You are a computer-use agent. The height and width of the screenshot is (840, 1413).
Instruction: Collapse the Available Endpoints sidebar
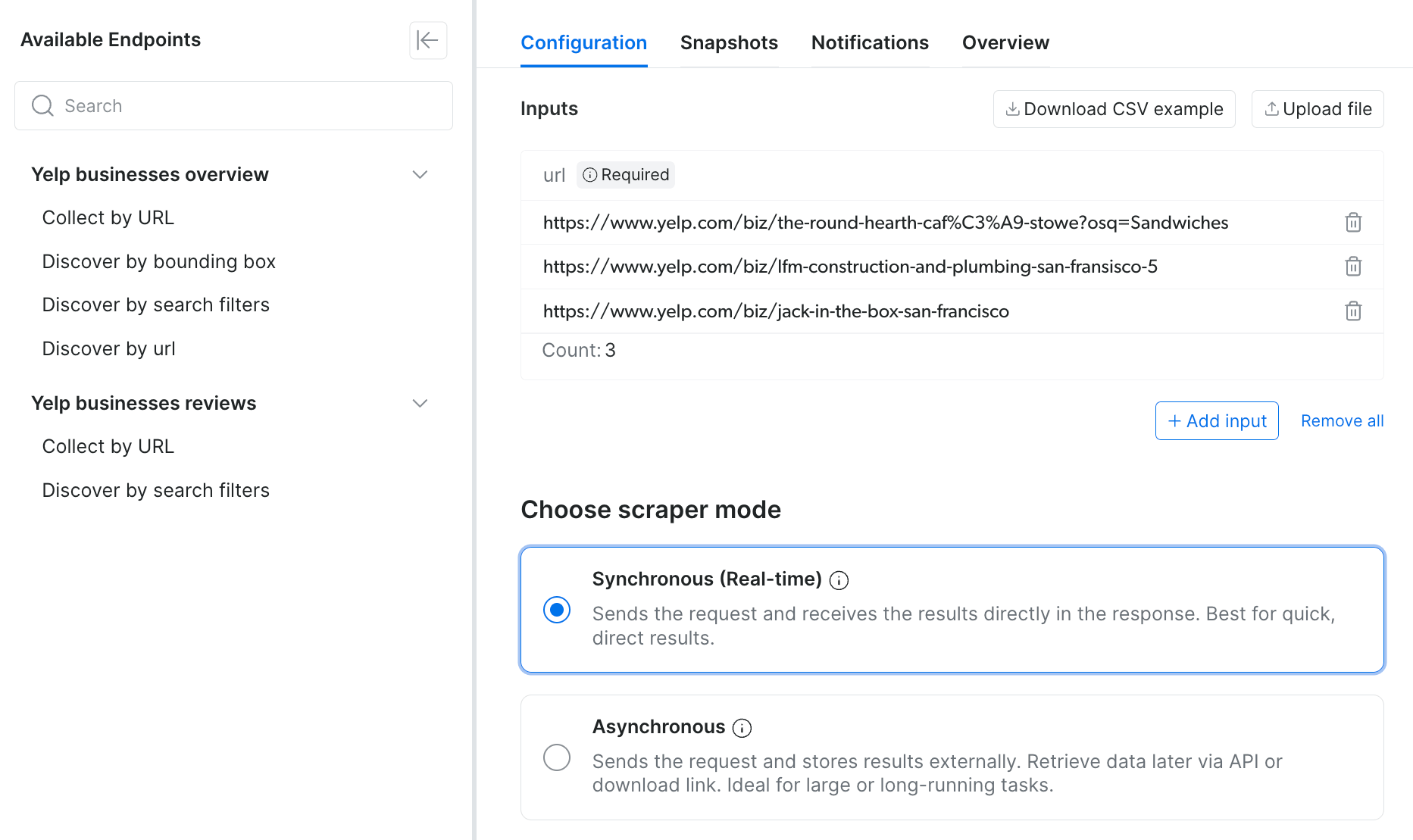click(428, 40)
